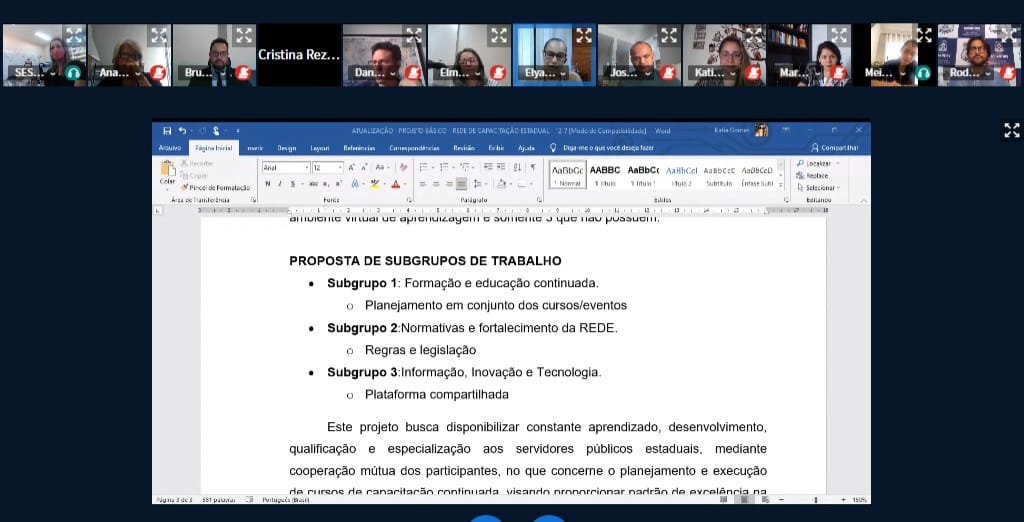The width and height of the screenshot is (1024, 522).
Task: Click the Colar paste icon
Action: pos(167,171)
